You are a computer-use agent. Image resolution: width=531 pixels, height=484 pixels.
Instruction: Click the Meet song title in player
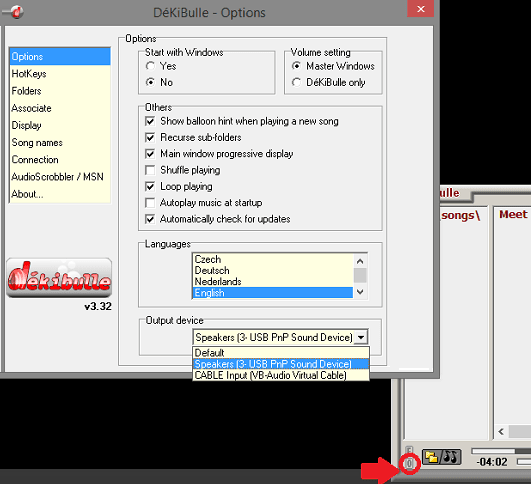point(513,214)
